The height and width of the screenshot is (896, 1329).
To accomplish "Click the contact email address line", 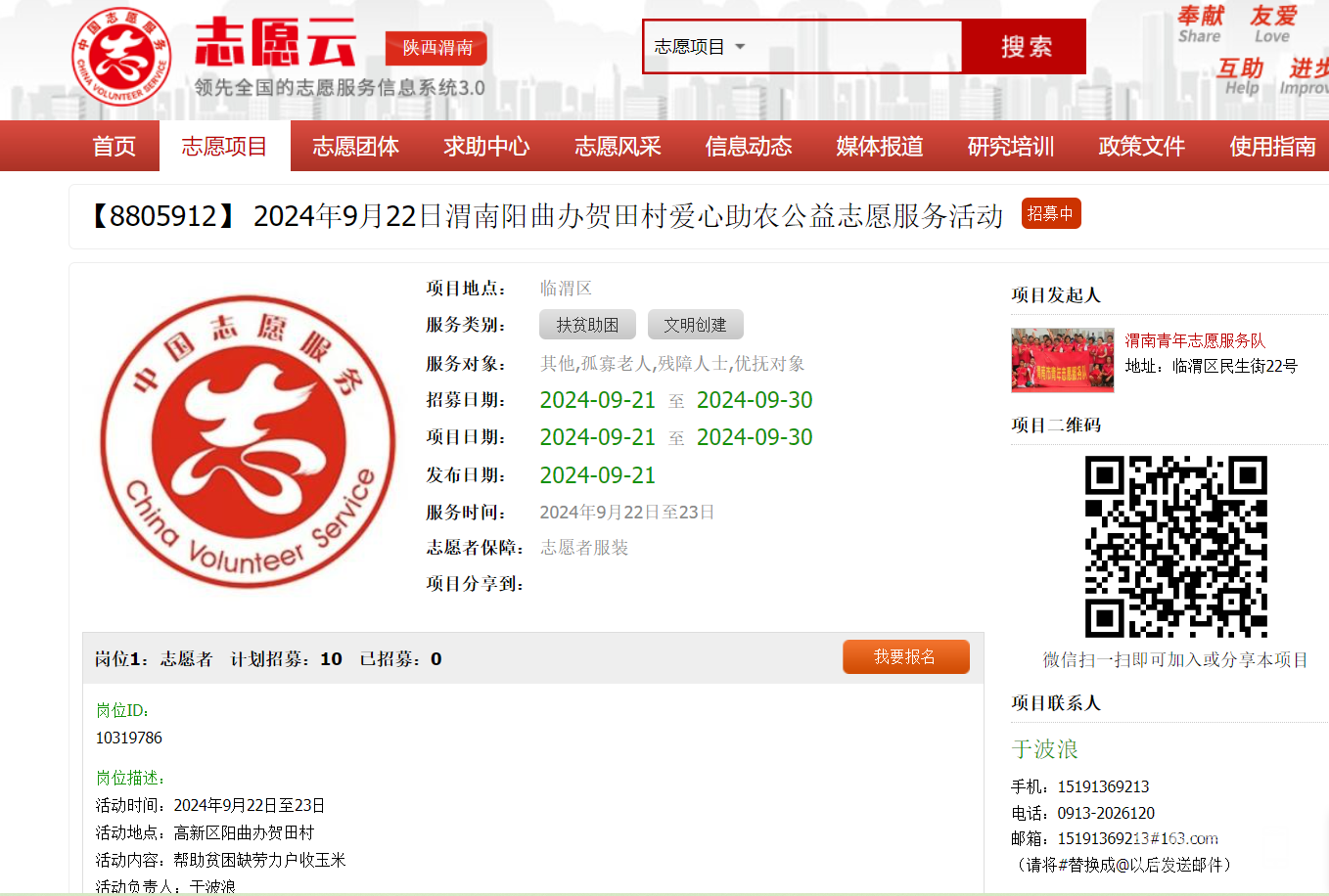I will coord(1115,838).
